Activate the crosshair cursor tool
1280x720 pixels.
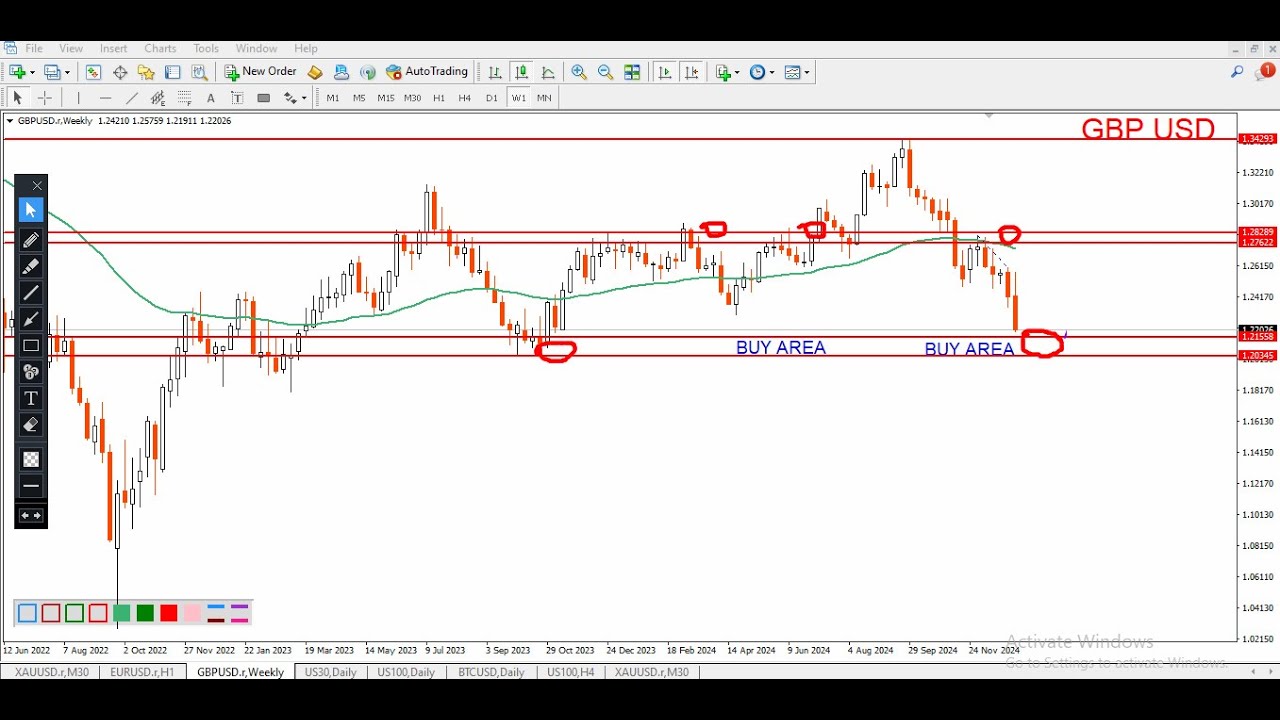(44, 98)
